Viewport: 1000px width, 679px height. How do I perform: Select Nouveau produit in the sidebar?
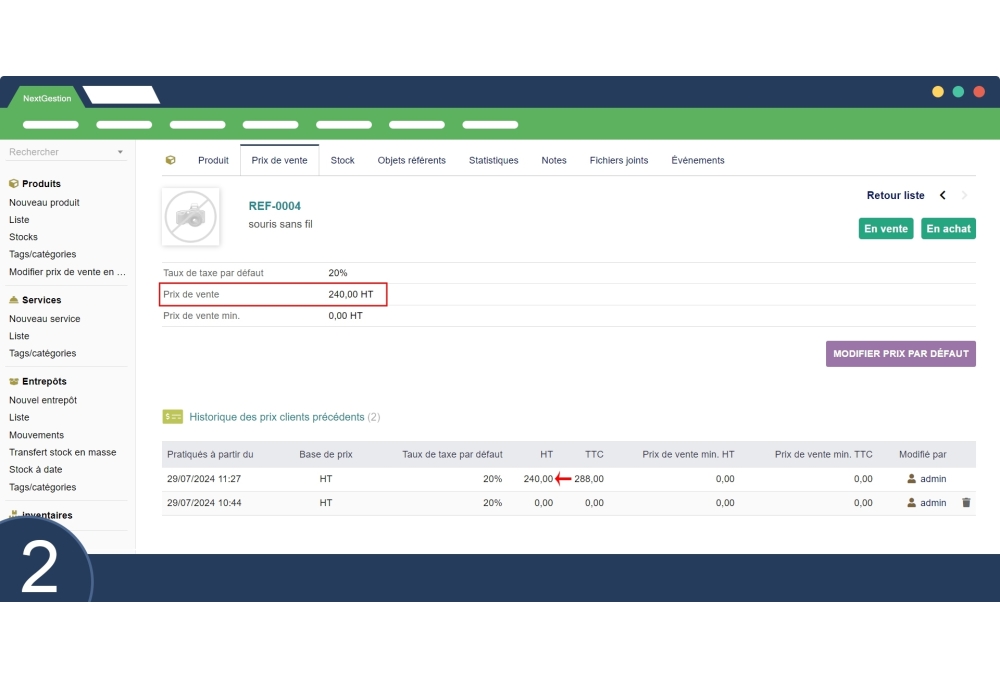44,202
